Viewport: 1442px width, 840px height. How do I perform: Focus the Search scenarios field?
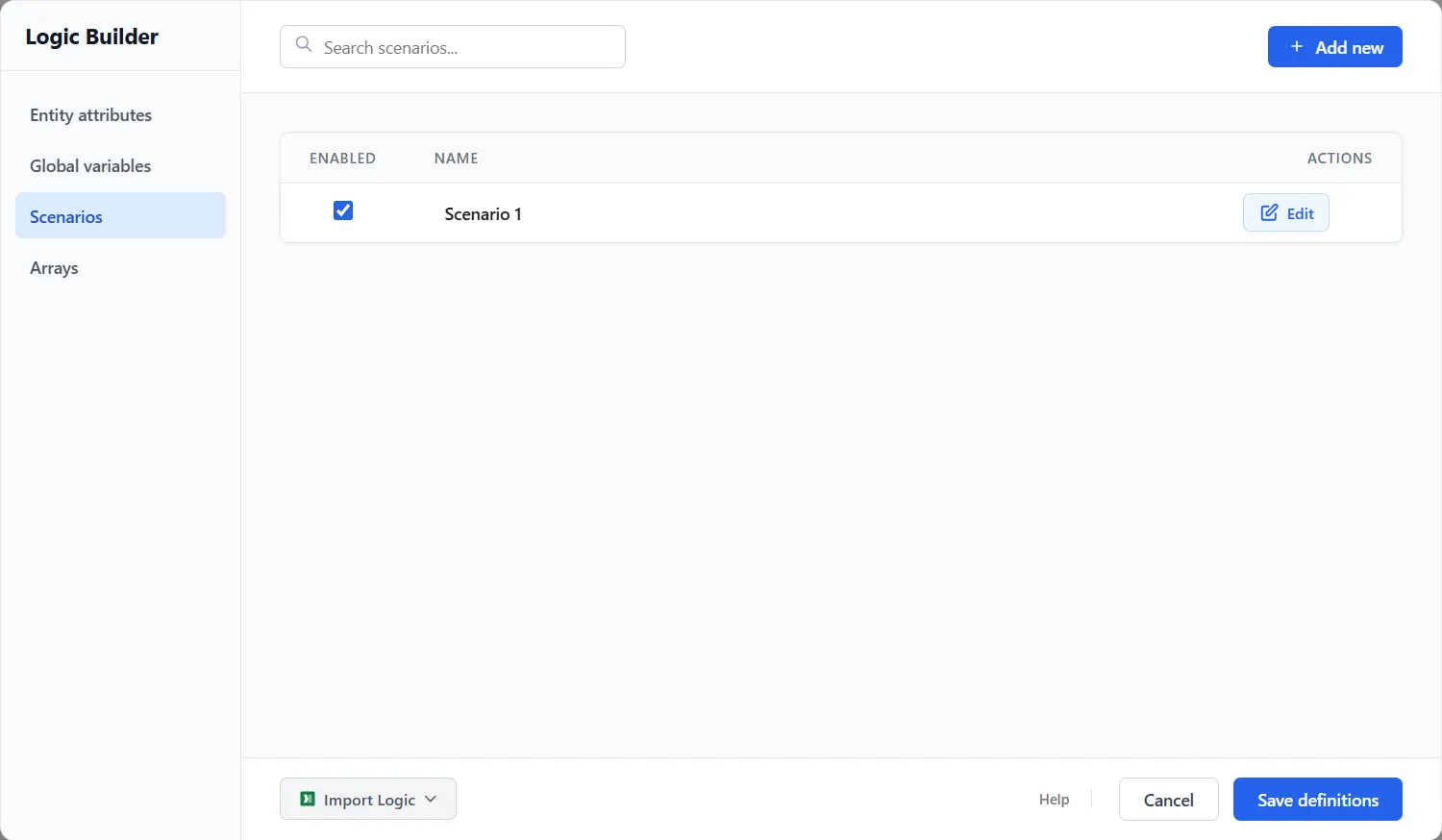coord(453,46)
